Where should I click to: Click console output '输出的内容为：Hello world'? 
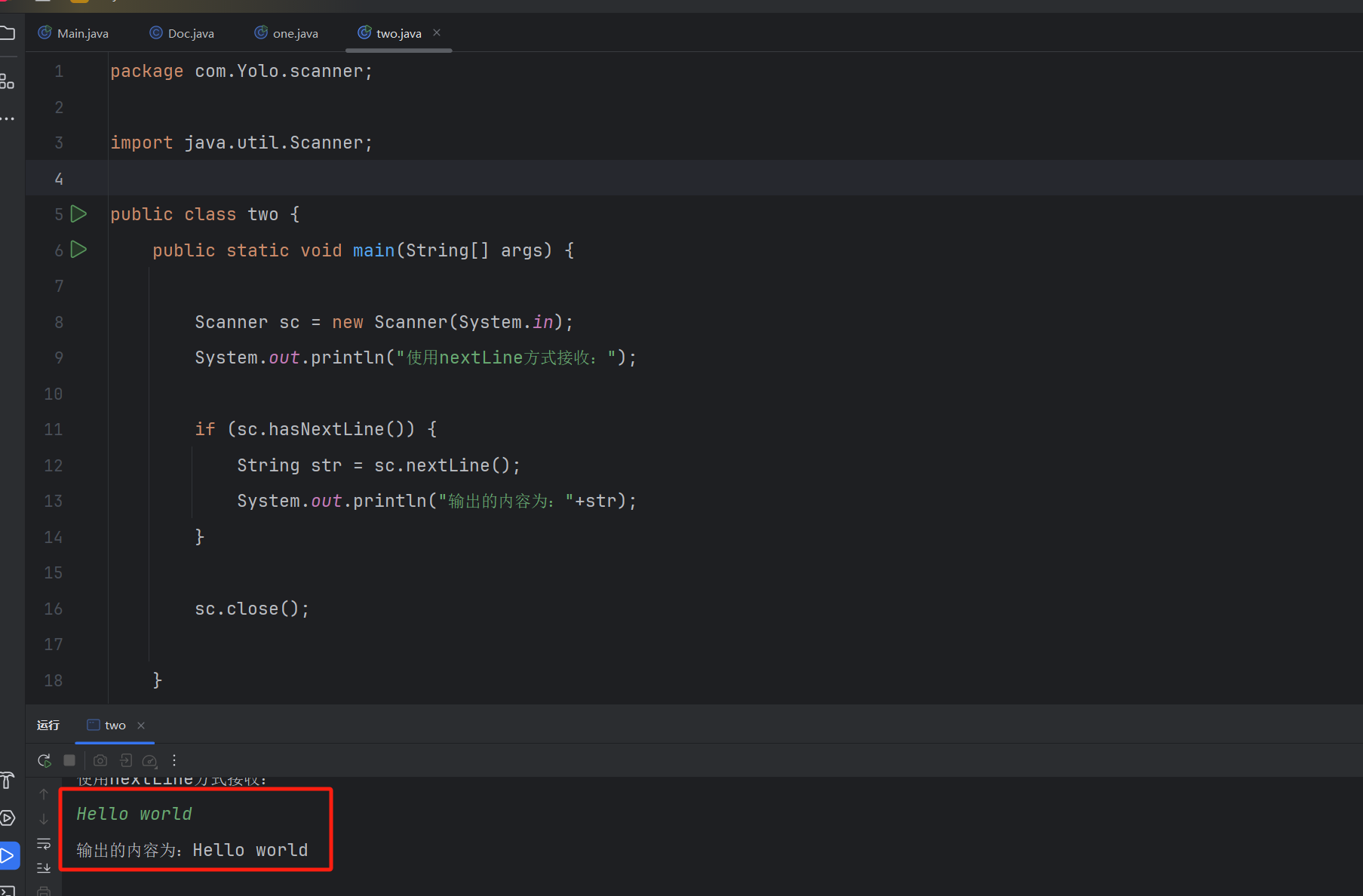[192, 850]
